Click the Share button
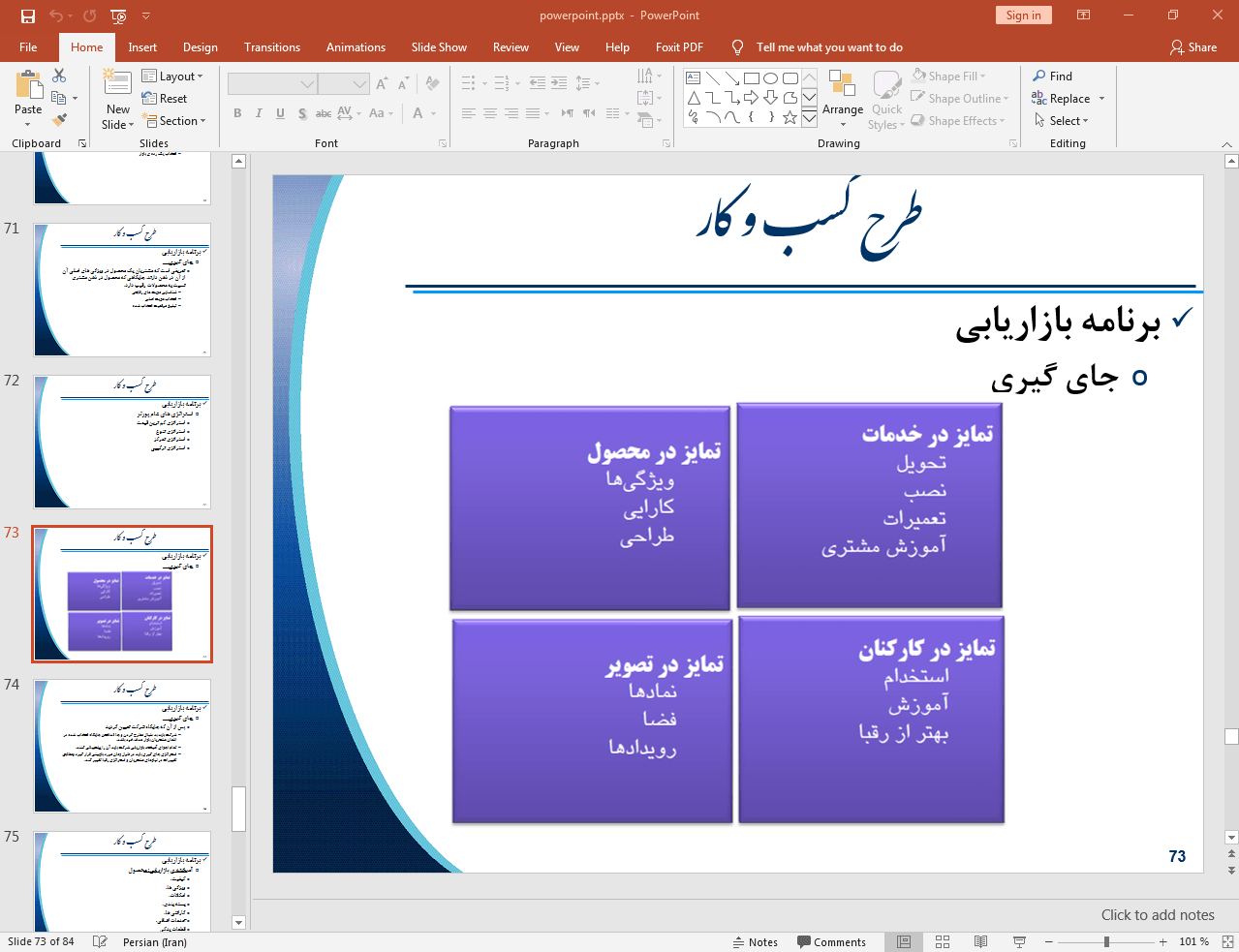This screenshot has width=1239, height=952. coord(1193,46)
